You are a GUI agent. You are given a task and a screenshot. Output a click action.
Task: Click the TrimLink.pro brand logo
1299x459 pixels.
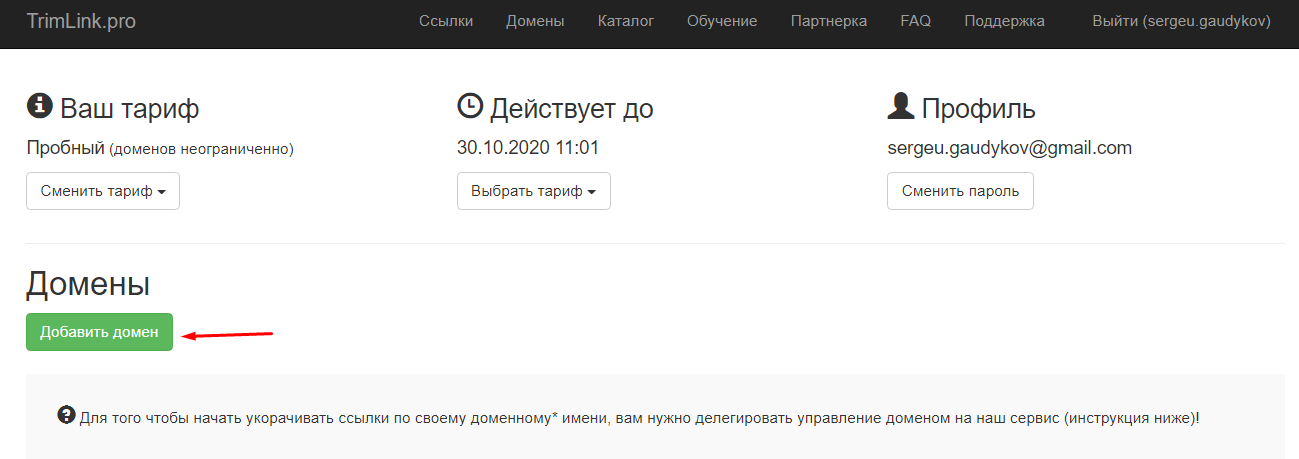click(81, 21)
